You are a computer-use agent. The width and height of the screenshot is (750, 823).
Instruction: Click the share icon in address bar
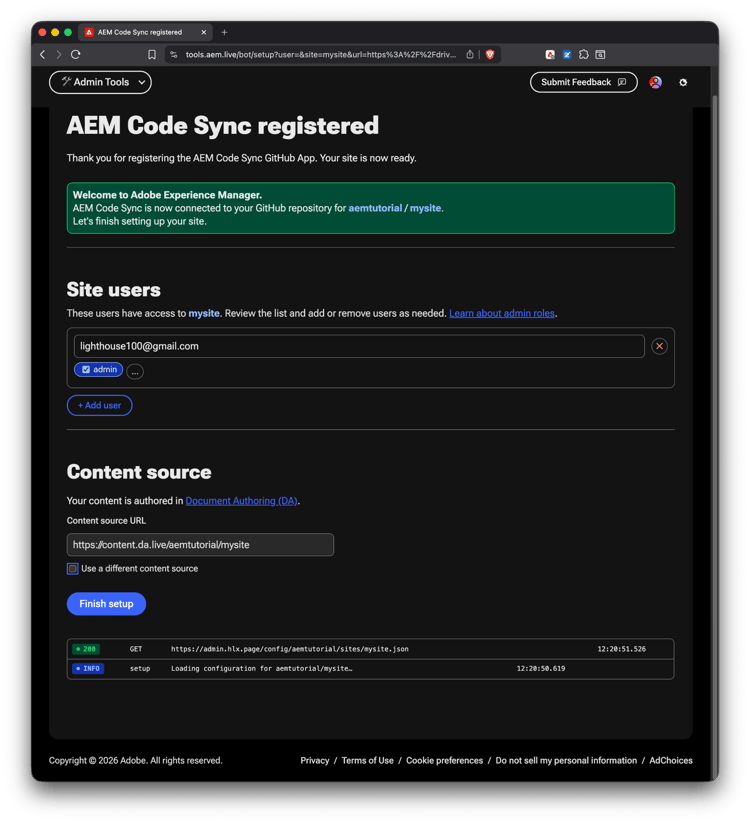tap(470, 55)
